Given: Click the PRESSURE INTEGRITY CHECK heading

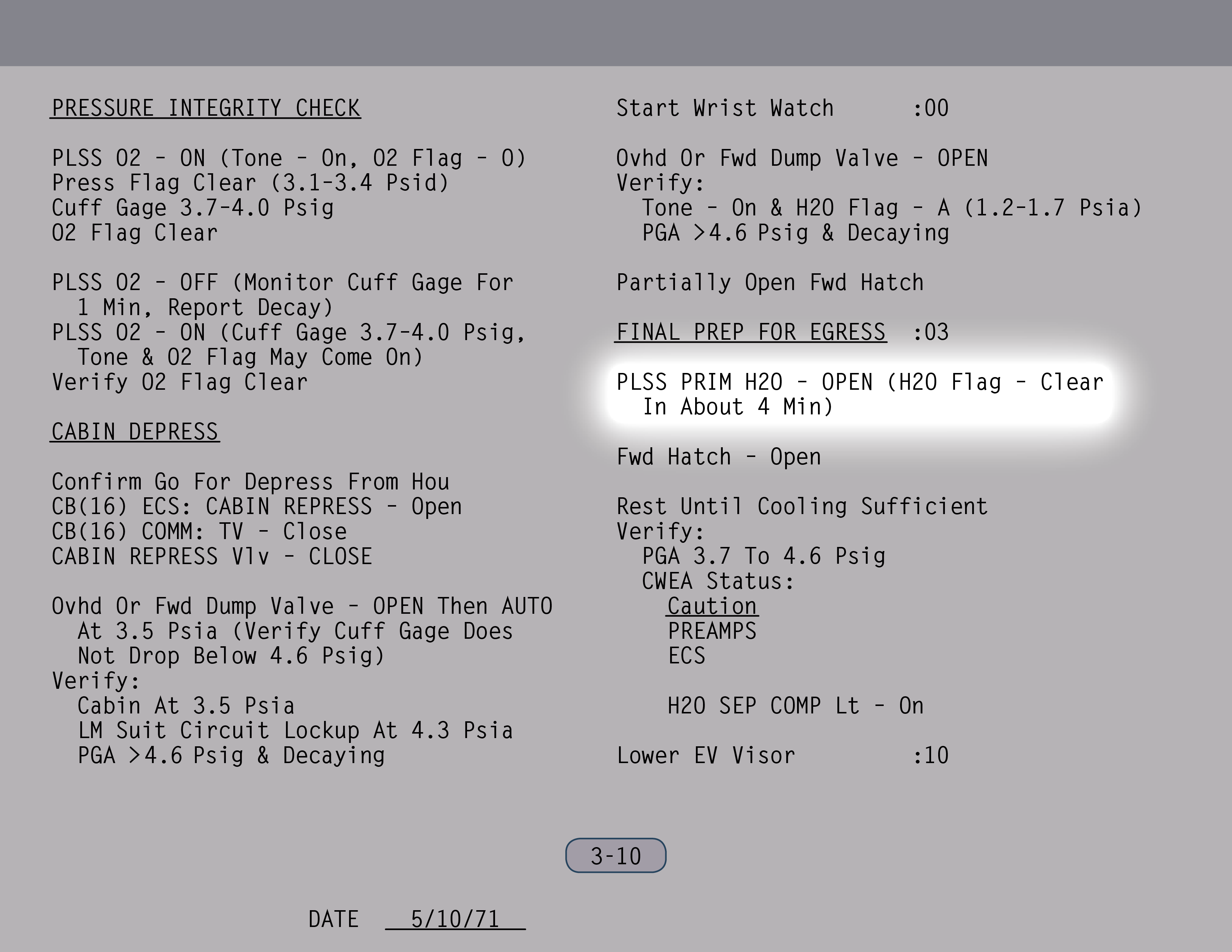Looking at the screenshot, I should pos(205,108).
